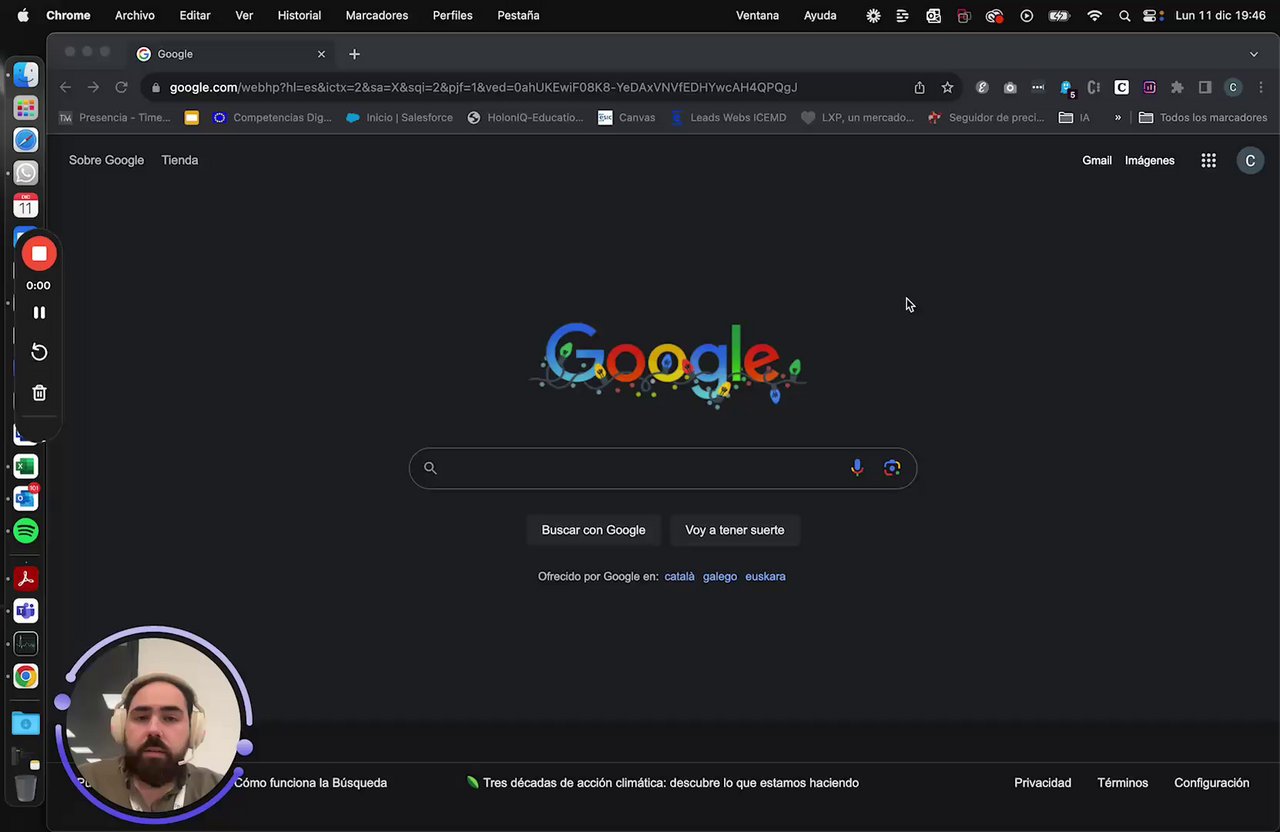Bookmark this page with the star icon
The width and height of the screenshot is (1280, 832).
(x=947, y=87)
